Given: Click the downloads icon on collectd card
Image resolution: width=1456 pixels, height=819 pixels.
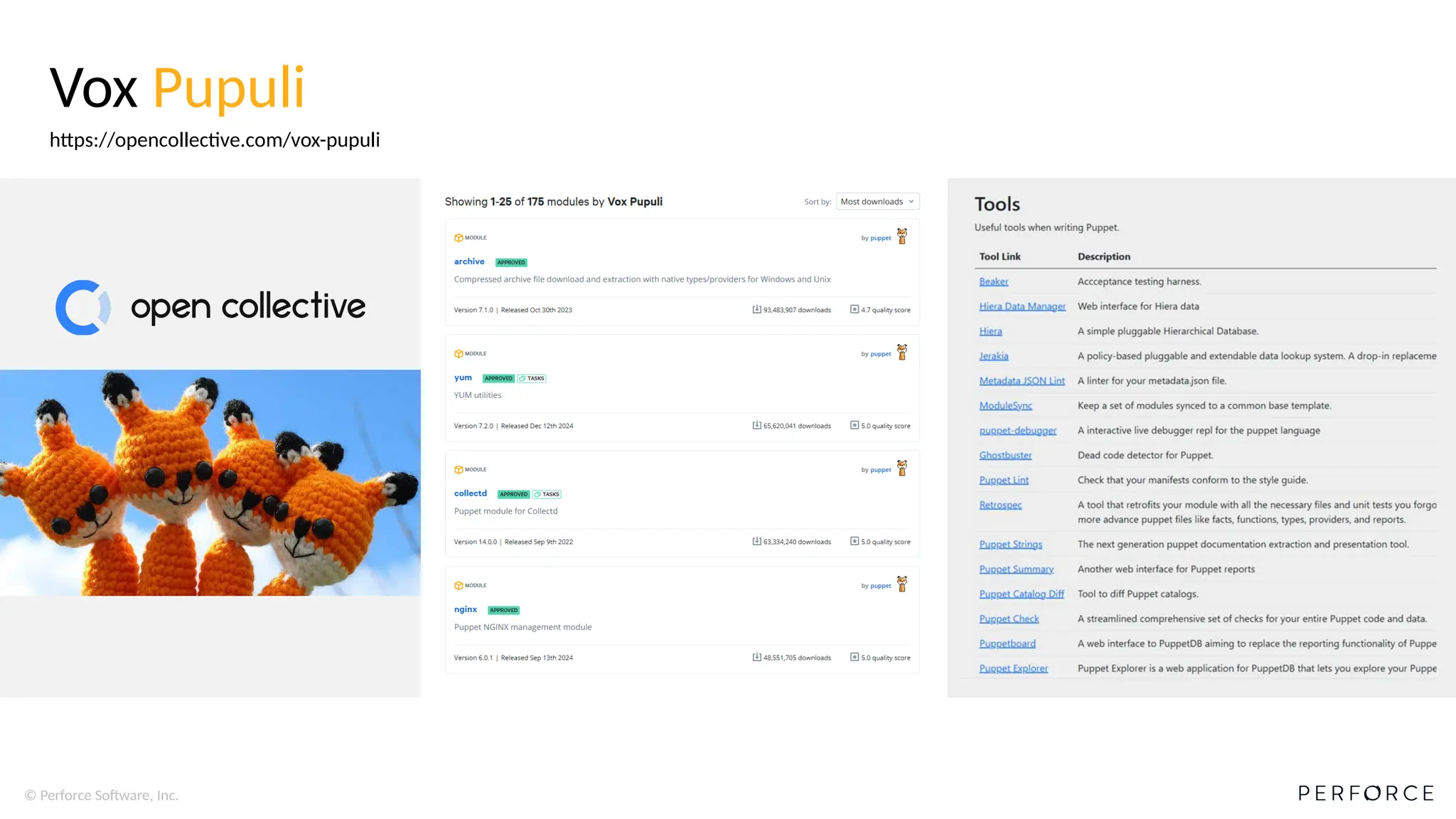Looking at the screenshot, I should click(x=756, y=541).
